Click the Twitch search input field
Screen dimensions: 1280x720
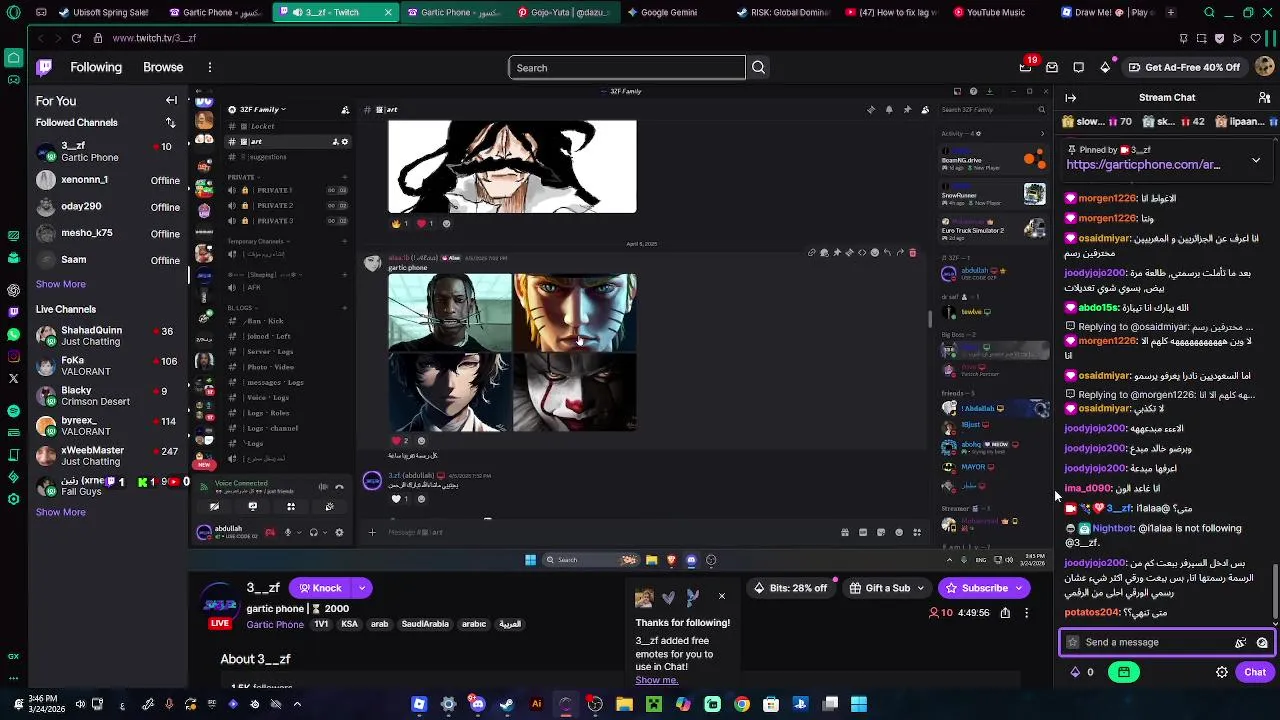(x=627, y=67)
